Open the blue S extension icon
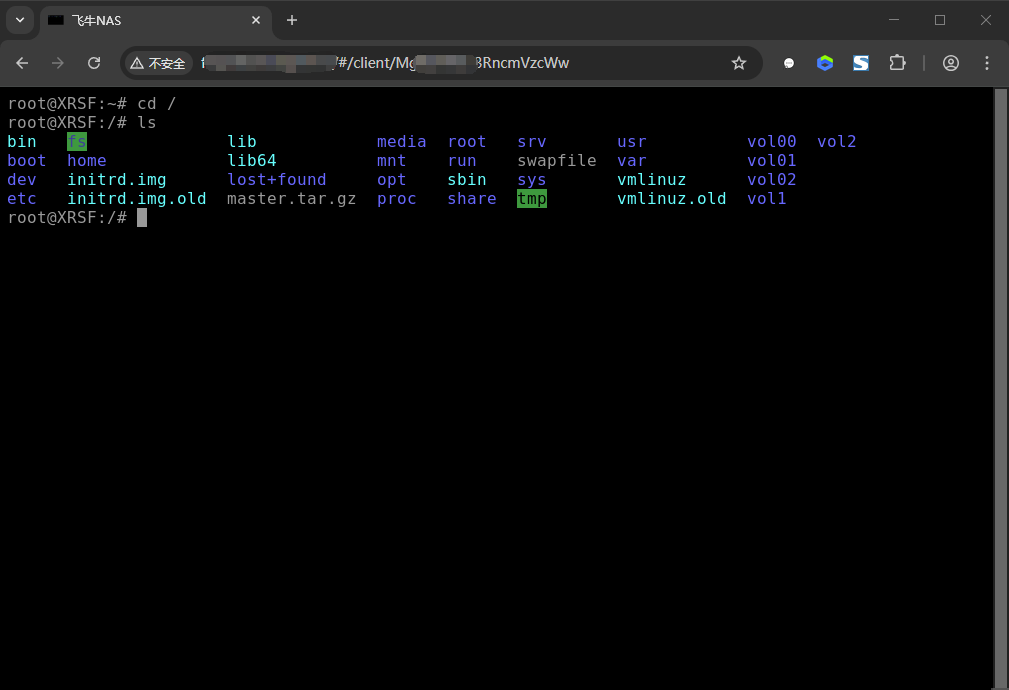The width and height of the screenshot is (1009, 690). (x=861, y=63)
